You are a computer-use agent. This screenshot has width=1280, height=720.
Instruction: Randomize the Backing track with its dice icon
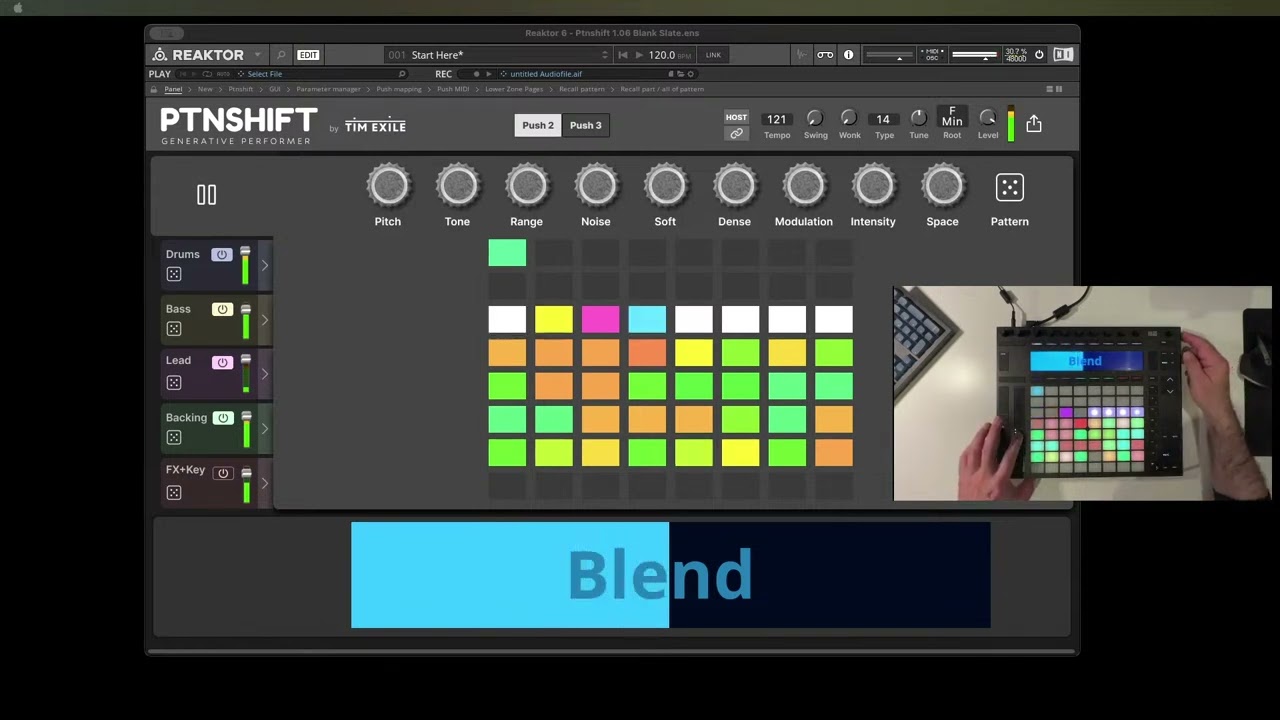(x=174, y=438)
